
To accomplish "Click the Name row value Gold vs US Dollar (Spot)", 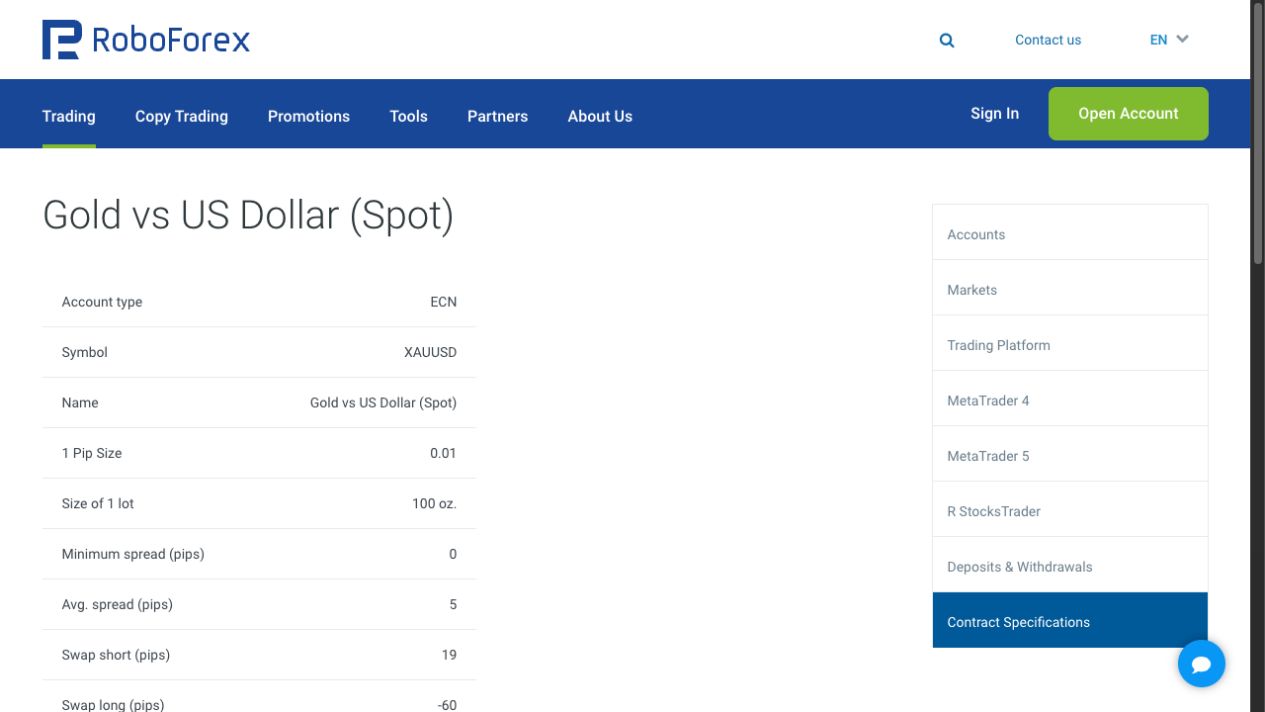I will (x=383, y=402).
